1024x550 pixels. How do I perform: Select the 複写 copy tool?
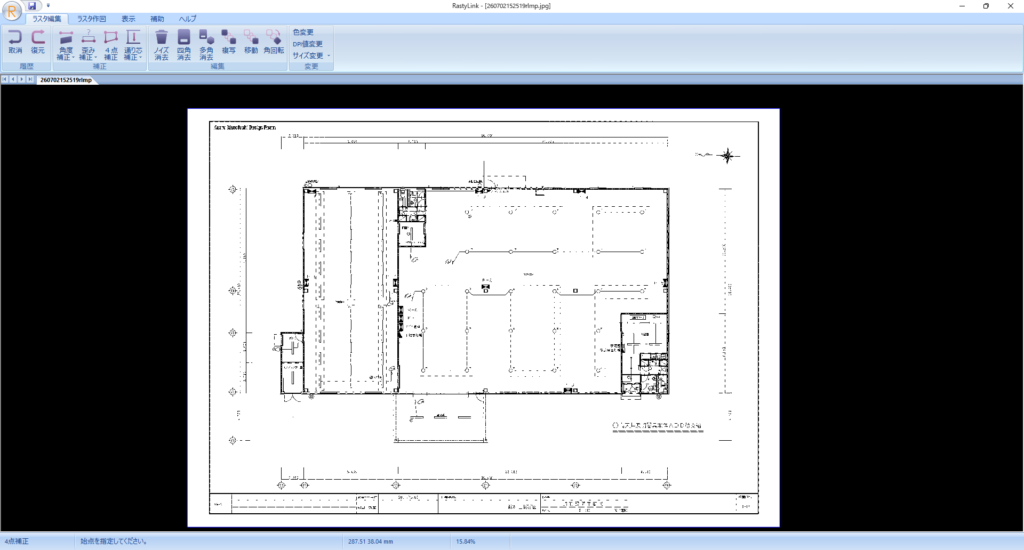(x=229, y=42)
